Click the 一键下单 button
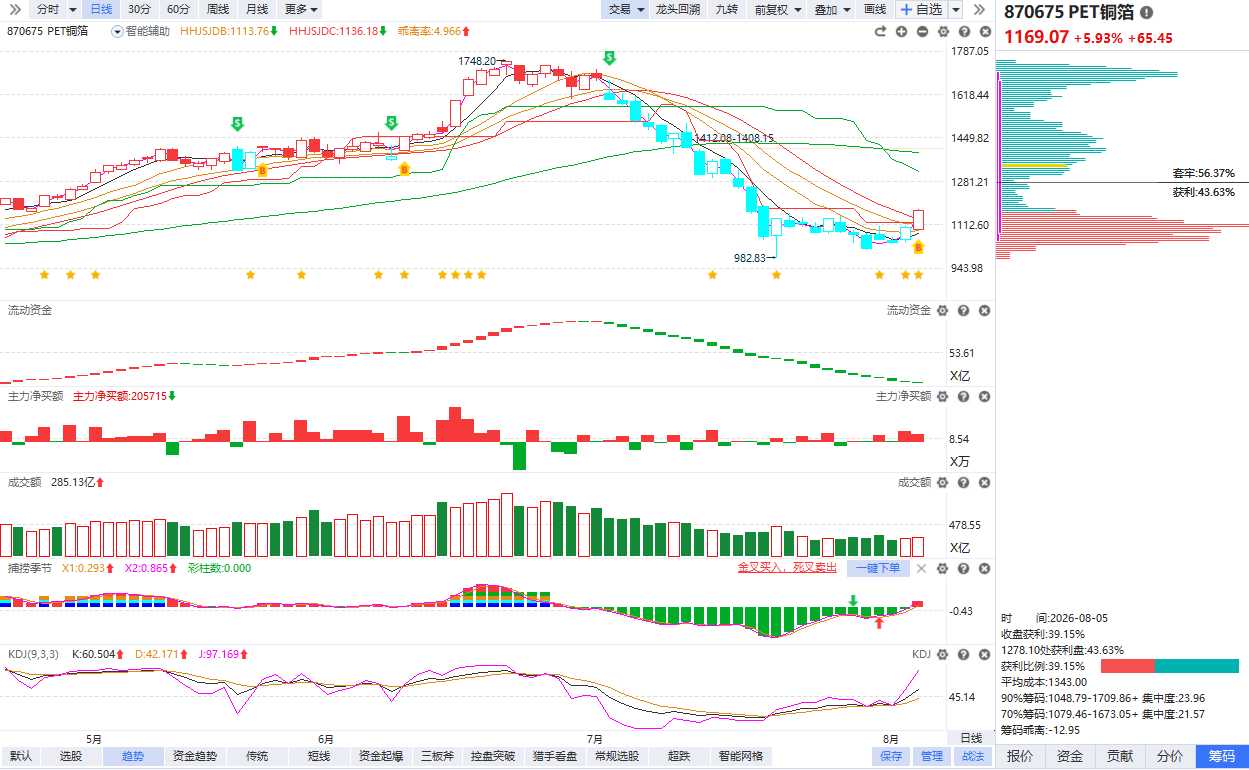 tap(878, 568)
